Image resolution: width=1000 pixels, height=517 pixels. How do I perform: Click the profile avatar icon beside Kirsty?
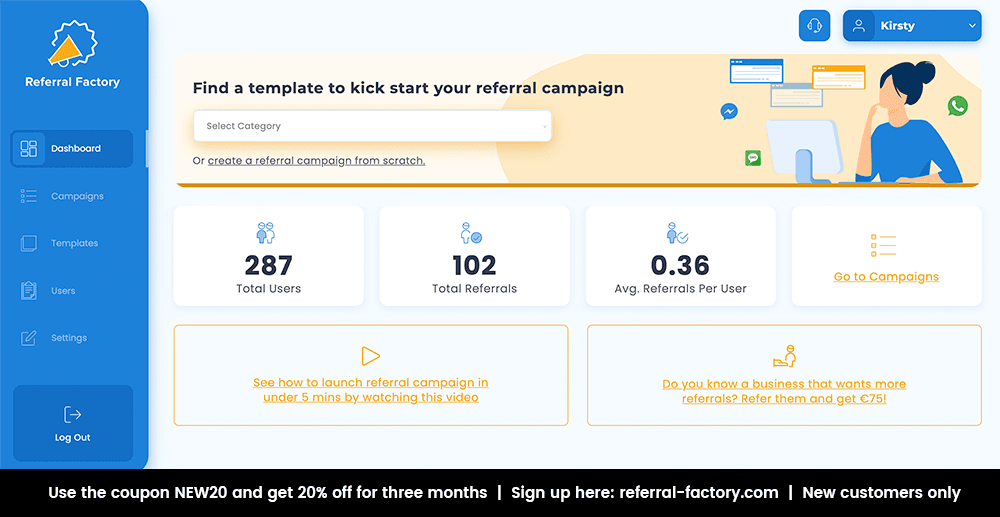[x=859, y=26]
